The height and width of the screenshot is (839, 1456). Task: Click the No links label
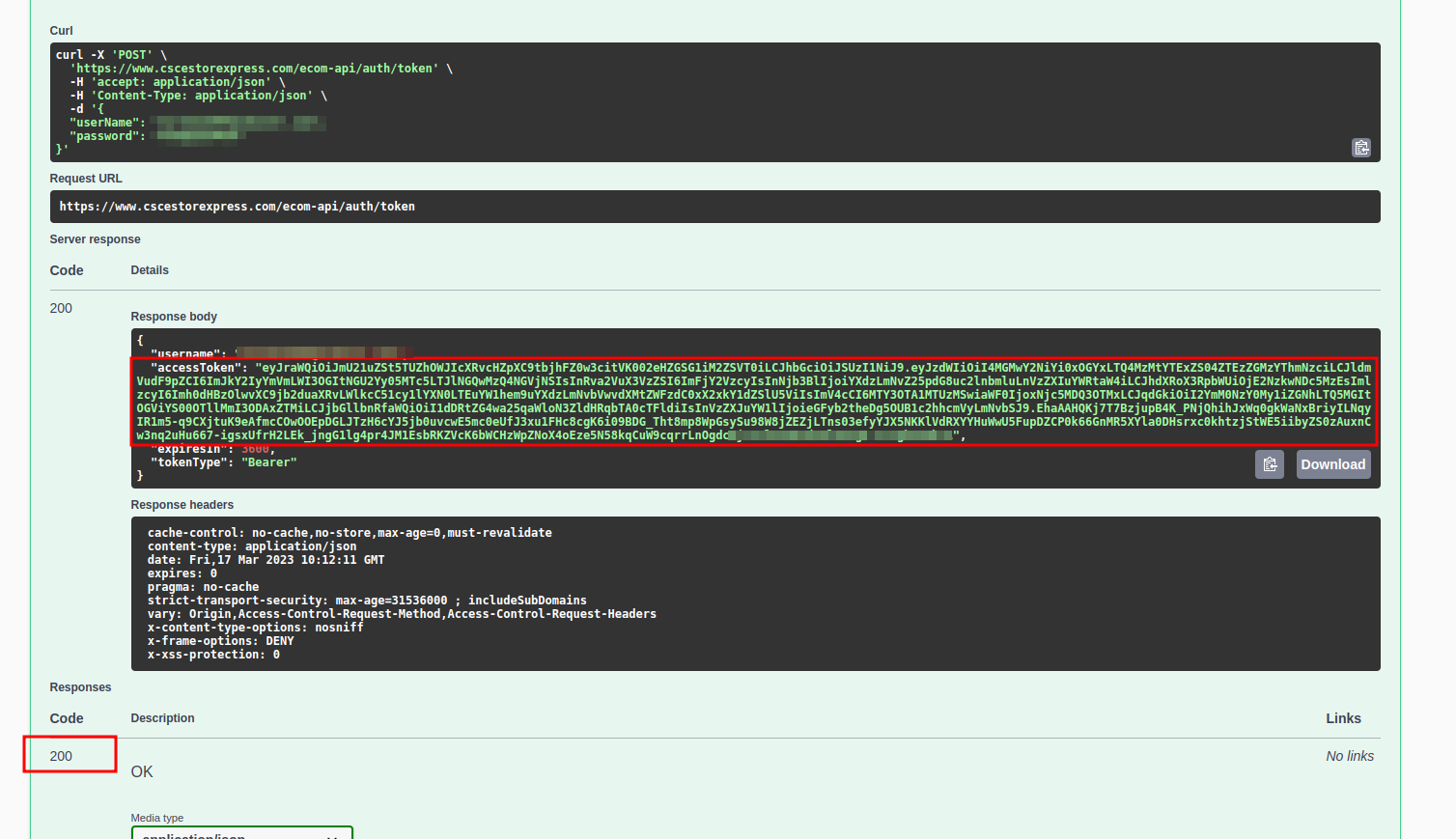tap(1349, 756)
